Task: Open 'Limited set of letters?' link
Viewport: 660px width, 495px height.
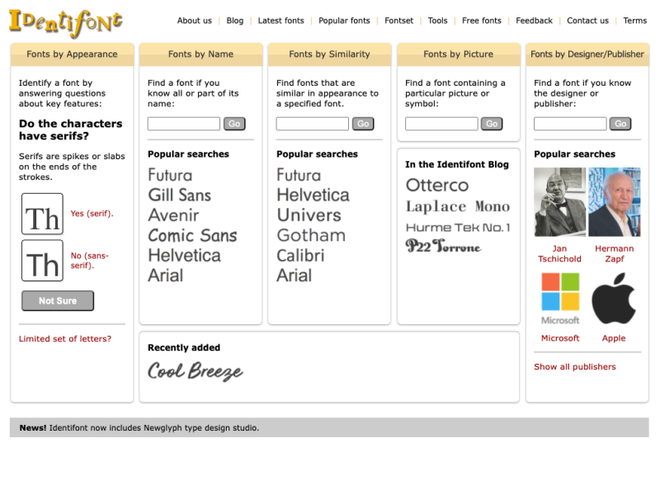Action: point(65,339)
